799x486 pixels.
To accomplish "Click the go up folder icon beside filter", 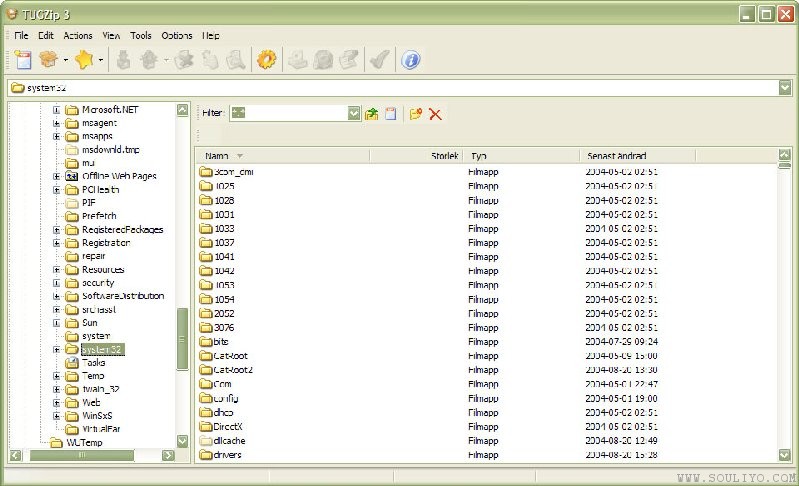I will pos(372,114).
